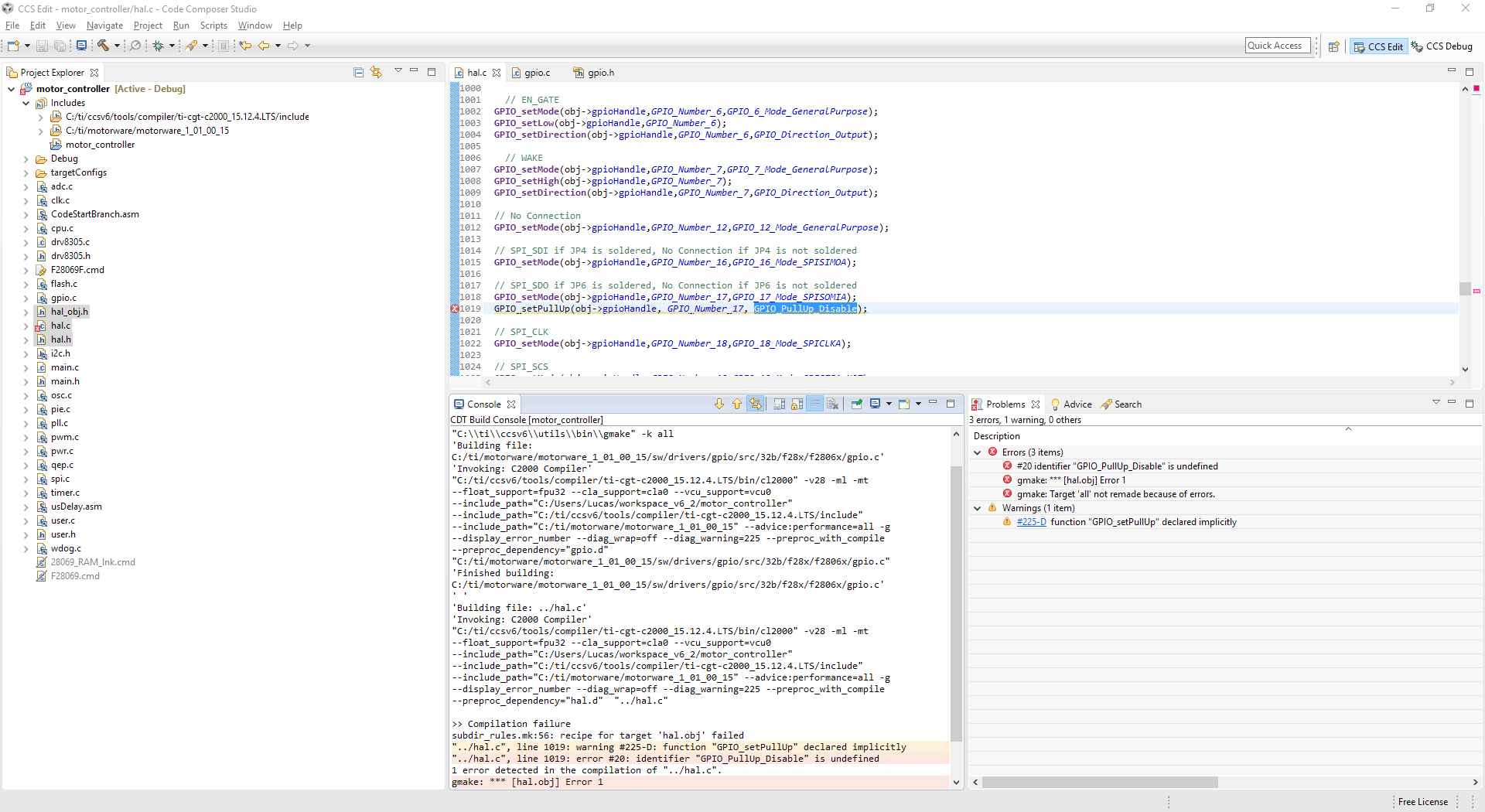Switch to CCS Debug perspective
Viewport: 1485px width, 812px height.
pyautogui.click(x=1442, y=46)
